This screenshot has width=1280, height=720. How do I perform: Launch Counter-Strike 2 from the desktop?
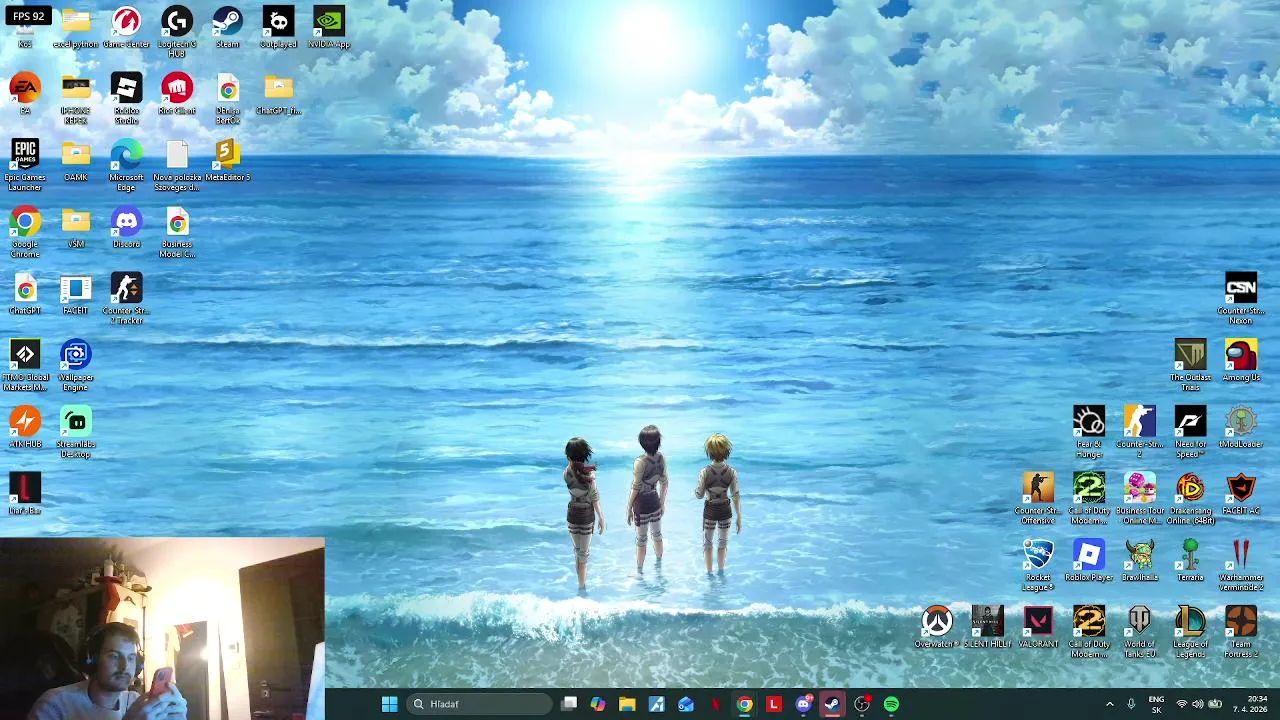point(1139,432)
